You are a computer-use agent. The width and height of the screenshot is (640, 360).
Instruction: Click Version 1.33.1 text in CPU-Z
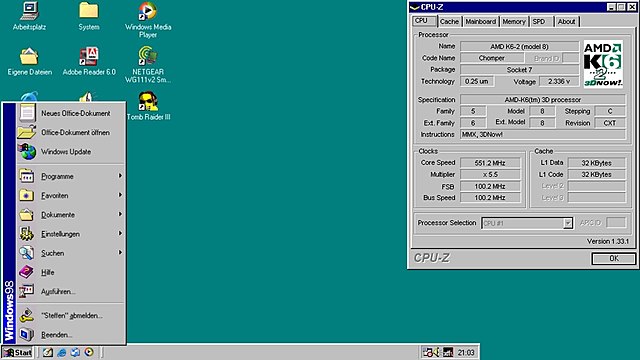click(608, 241)
